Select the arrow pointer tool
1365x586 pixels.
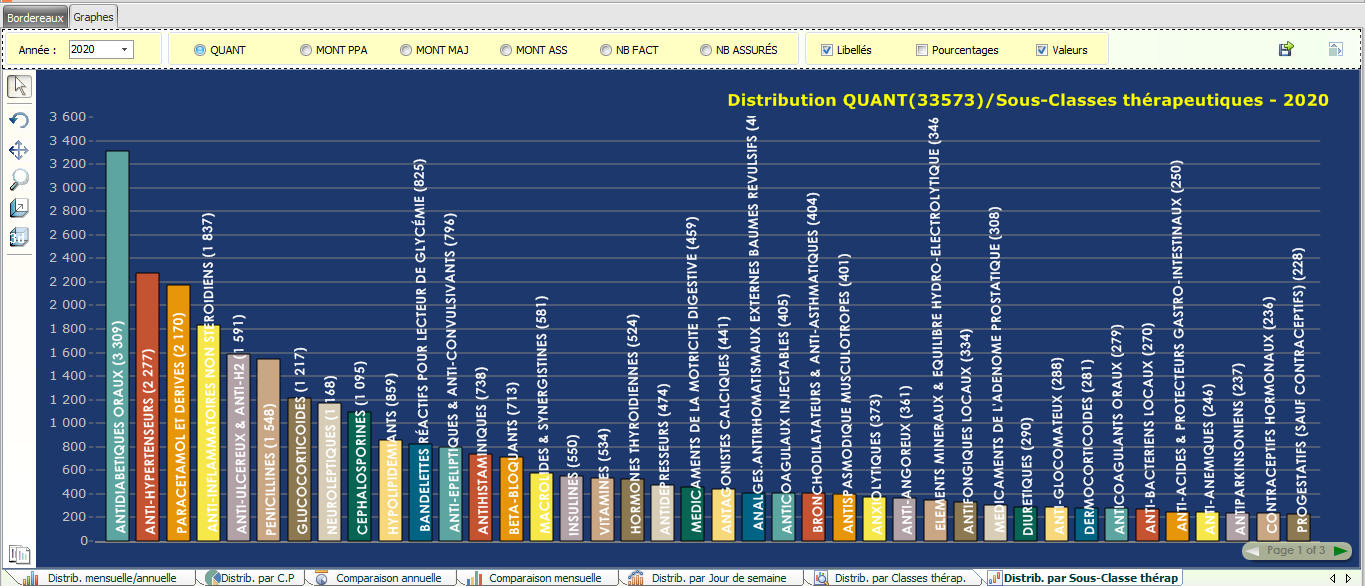click(19, 87)
